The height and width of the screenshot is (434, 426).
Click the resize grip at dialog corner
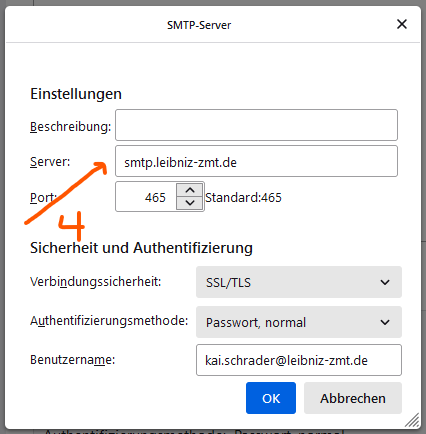(413, 420)
